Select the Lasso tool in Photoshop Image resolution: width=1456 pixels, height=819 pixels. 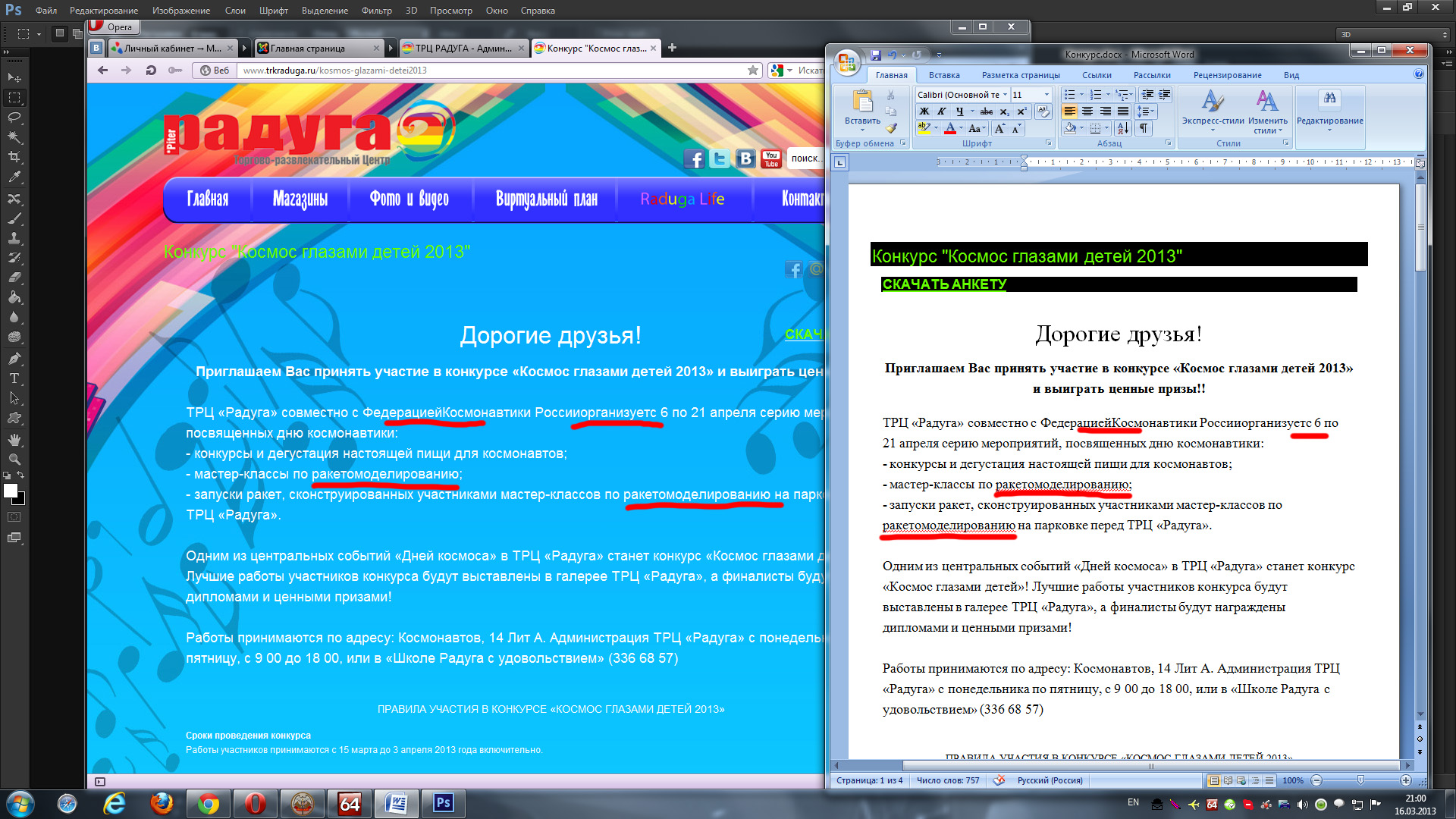click(x=14, y=118)
